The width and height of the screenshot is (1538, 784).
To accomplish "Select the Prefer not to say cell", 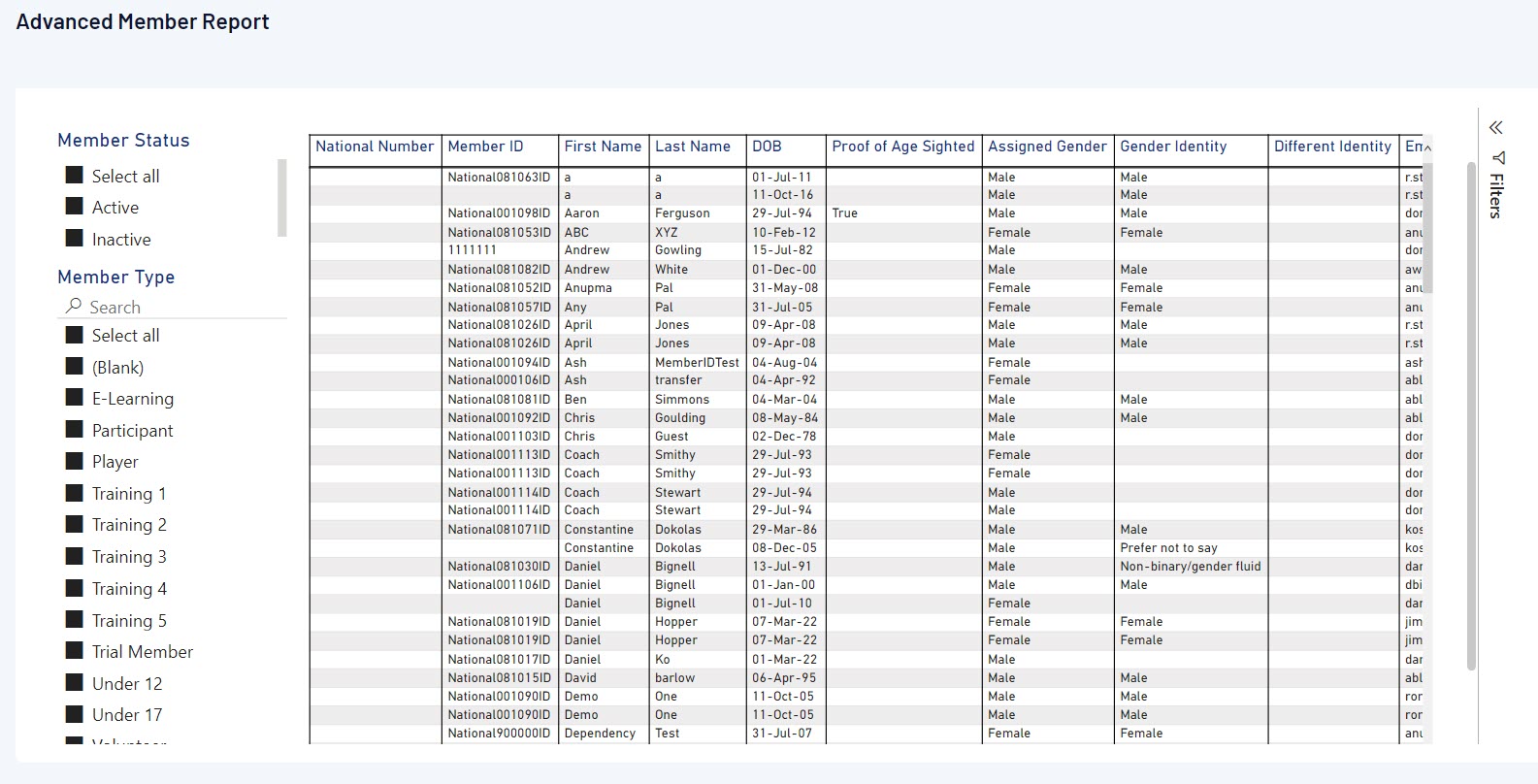I will click(x=1168, y=548).
